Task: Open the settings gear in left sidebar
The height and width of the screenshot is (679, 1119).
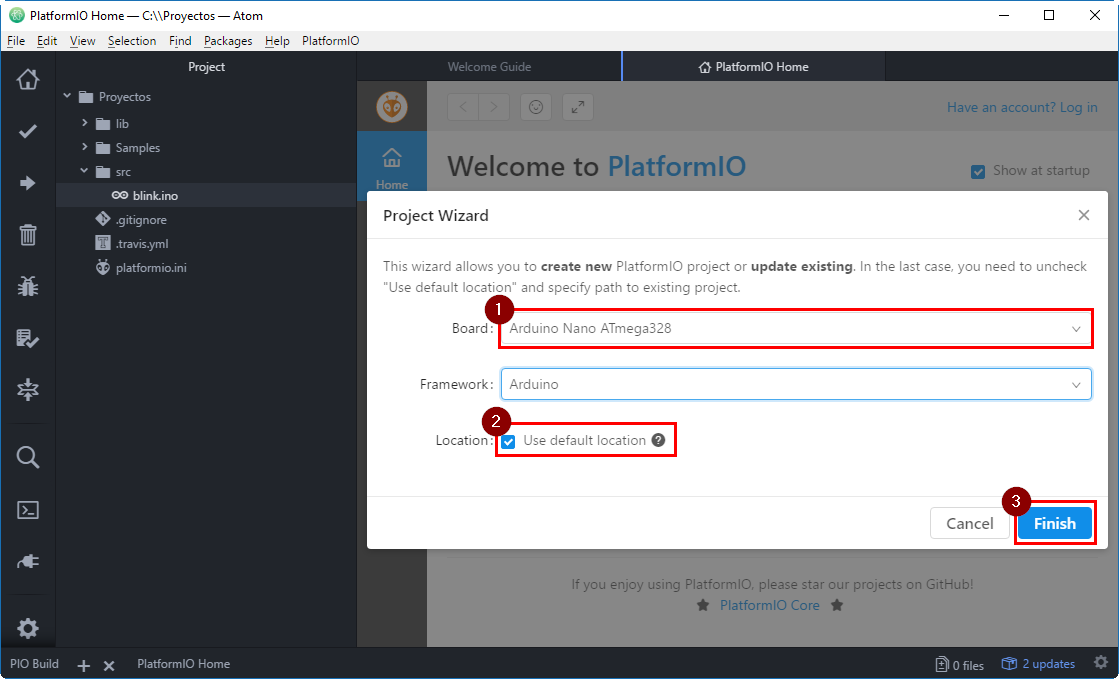Action: (x=28, y=628)
